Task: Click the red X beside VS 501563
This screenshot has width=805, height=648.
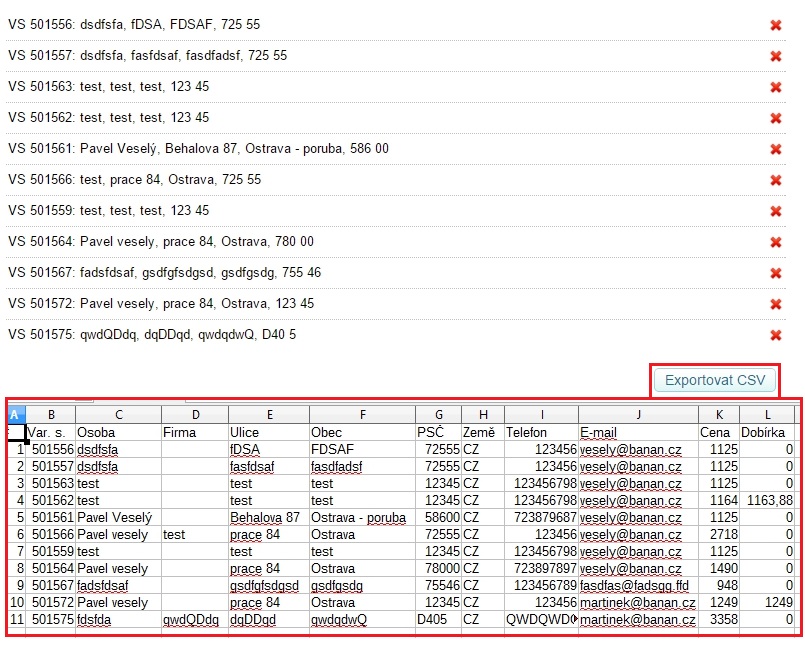Action: point(775,87)
